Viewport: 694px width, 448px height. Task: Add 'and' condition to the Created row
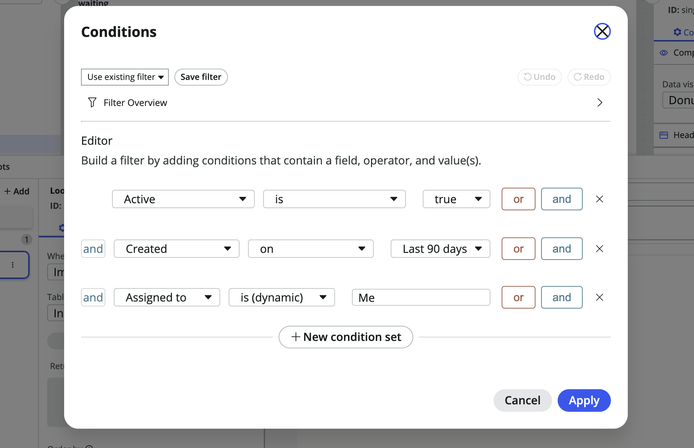coord(562,249)
